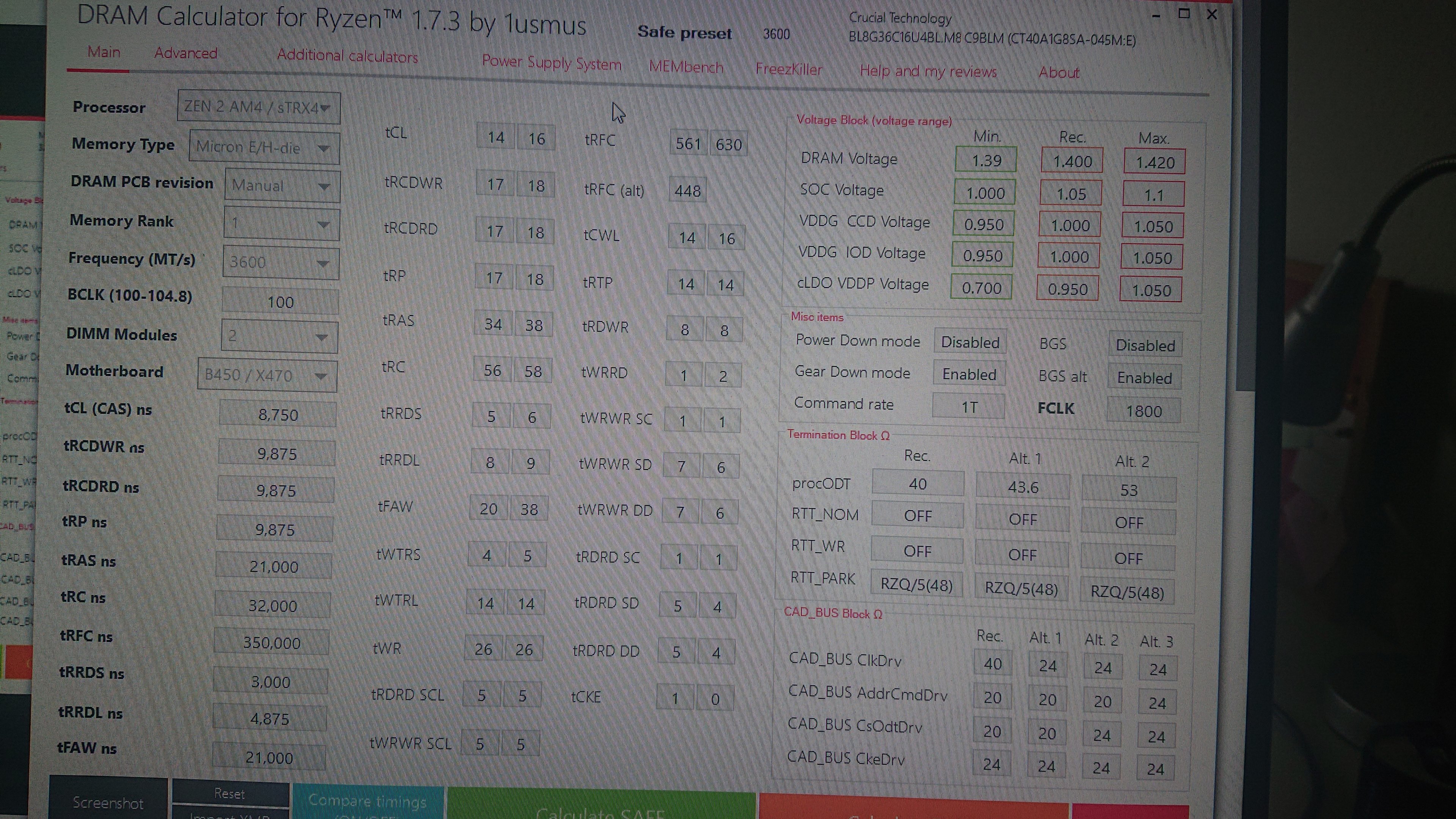Open the Motherboard B450 / X470 dropdown
This screenshot has width=1456, height=819.
pyautogui.click(x=320, y=376)
